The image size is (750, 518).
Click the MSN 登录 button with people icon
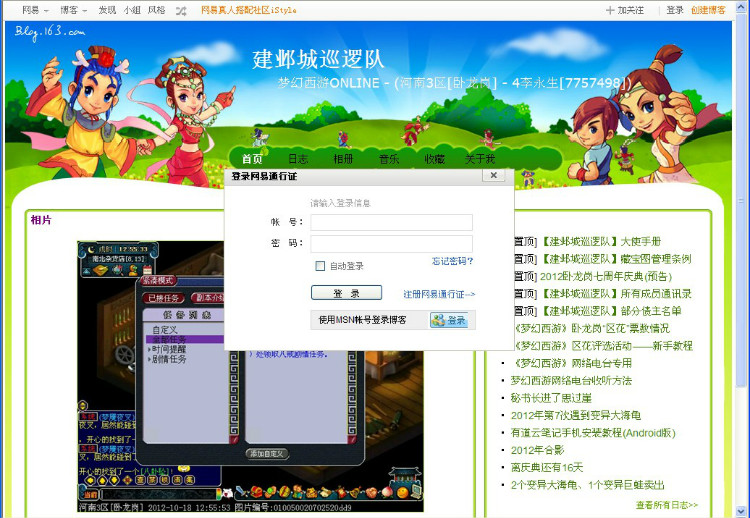449,320
